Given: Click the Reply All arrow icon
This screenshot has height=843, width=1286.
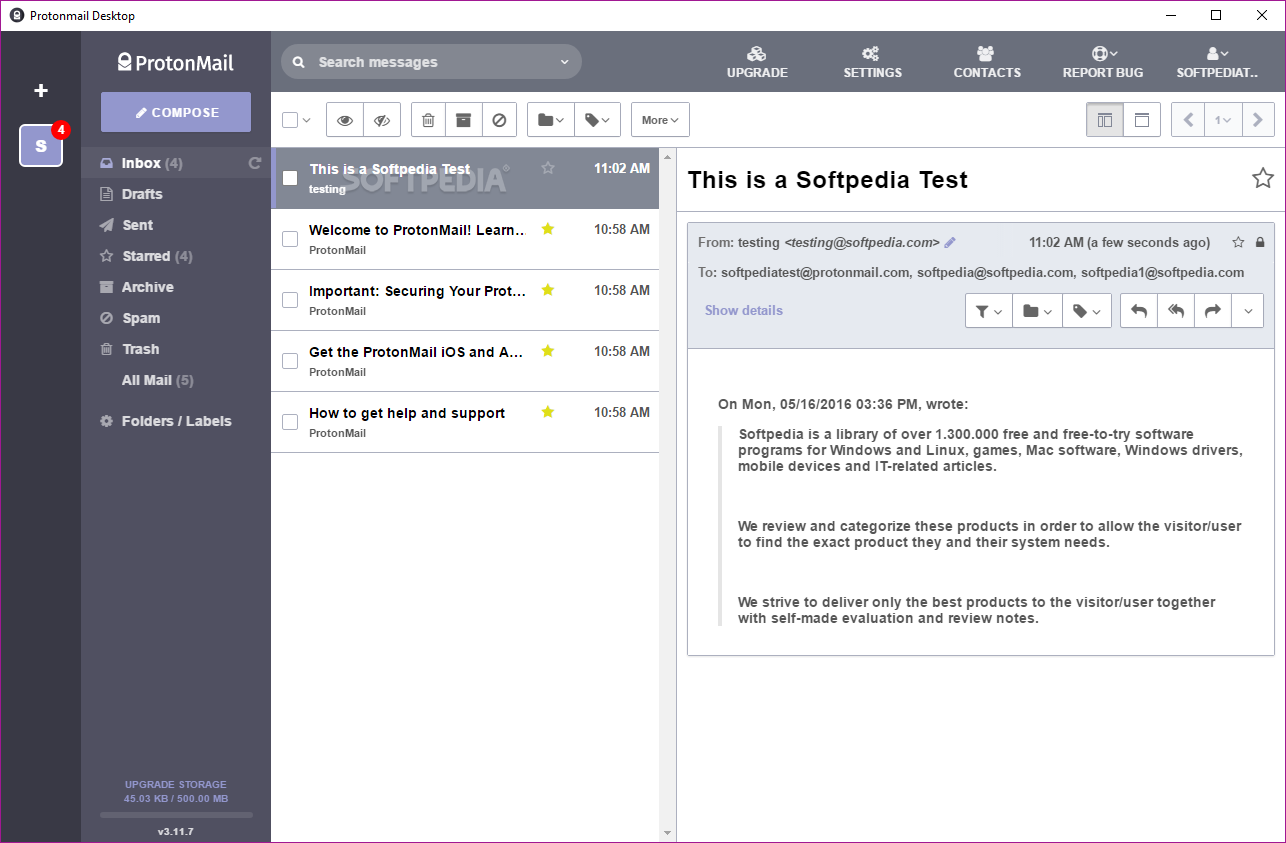Looking at the screenshot, I should click(1175, 310).
